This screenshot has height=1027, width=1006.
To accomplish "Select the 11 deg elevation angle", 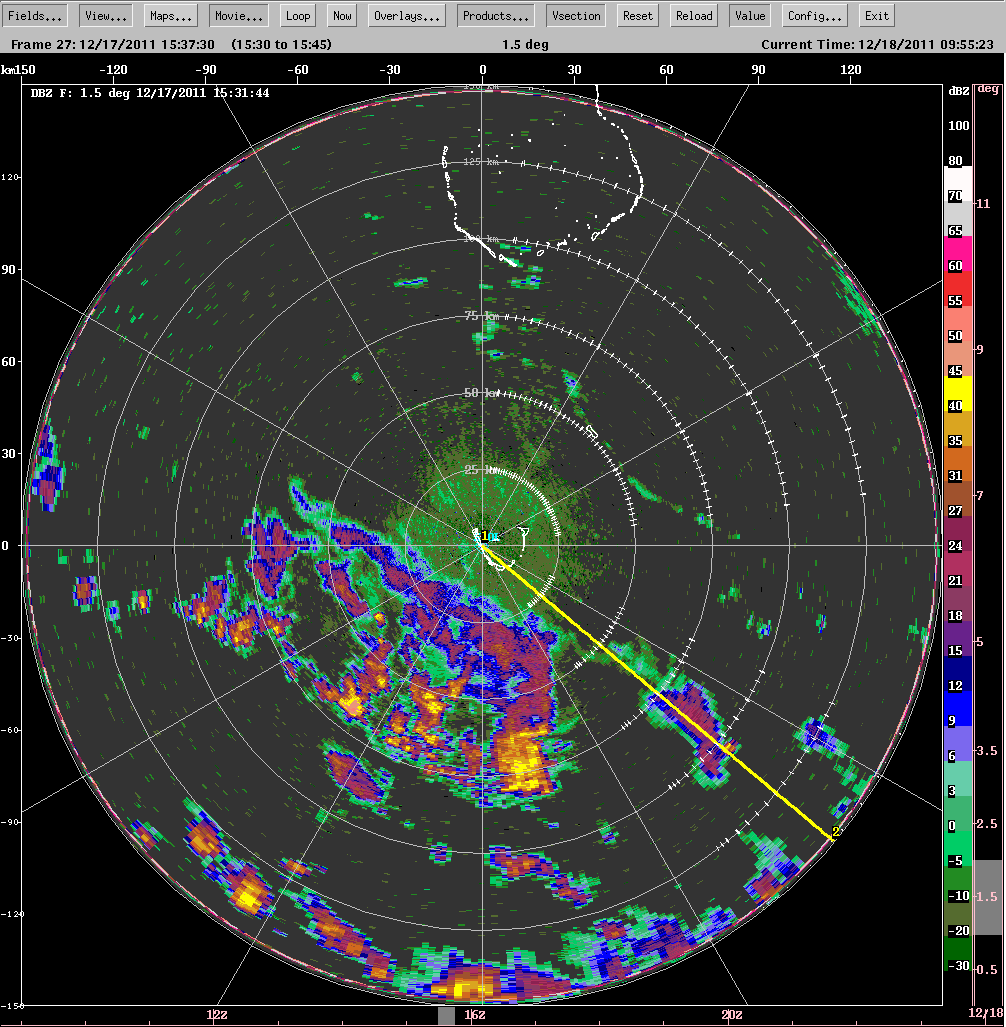I will click(x=983, y=204).
